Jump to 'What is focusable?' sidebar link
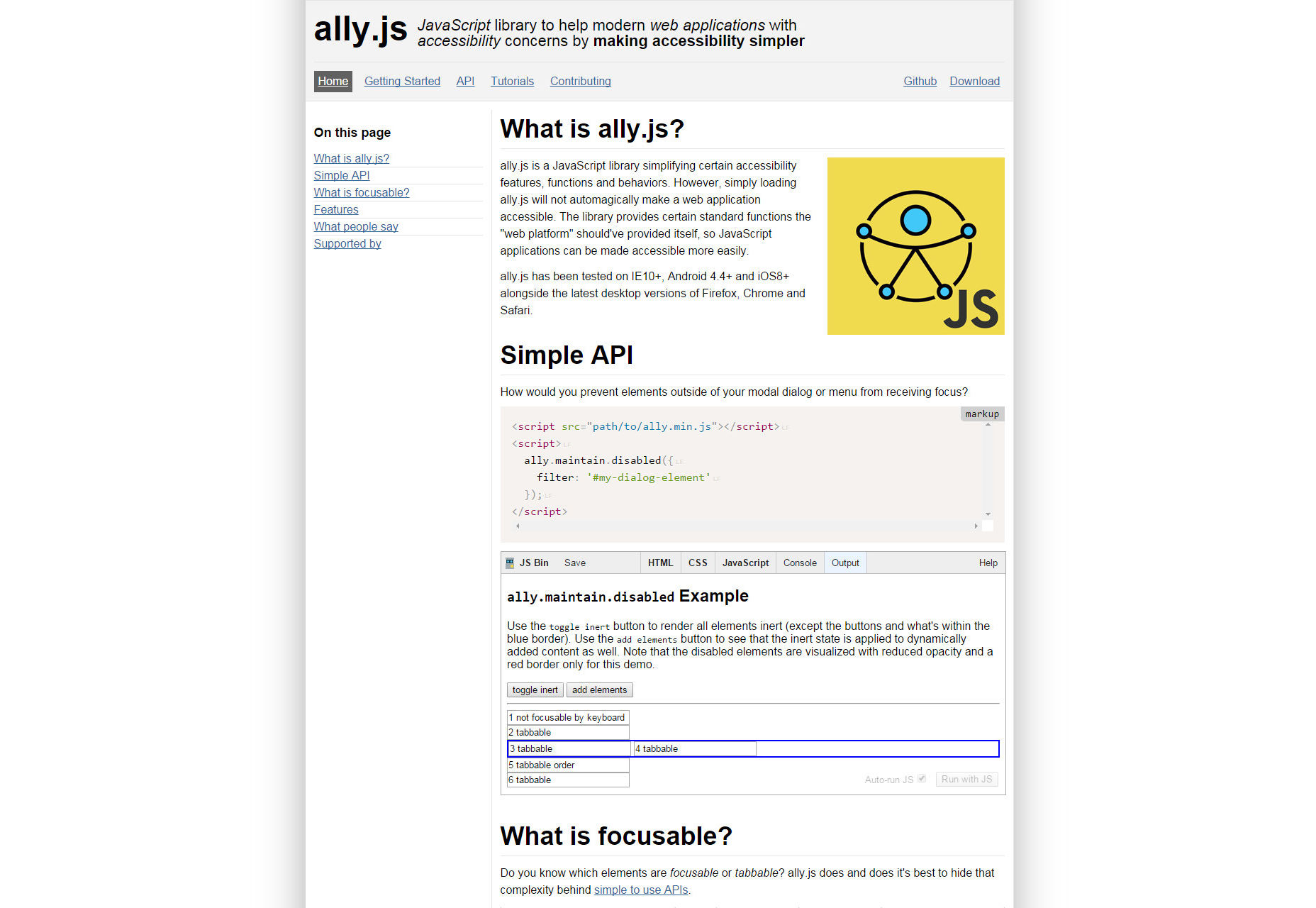1316x908 pixels. (362, 193)
